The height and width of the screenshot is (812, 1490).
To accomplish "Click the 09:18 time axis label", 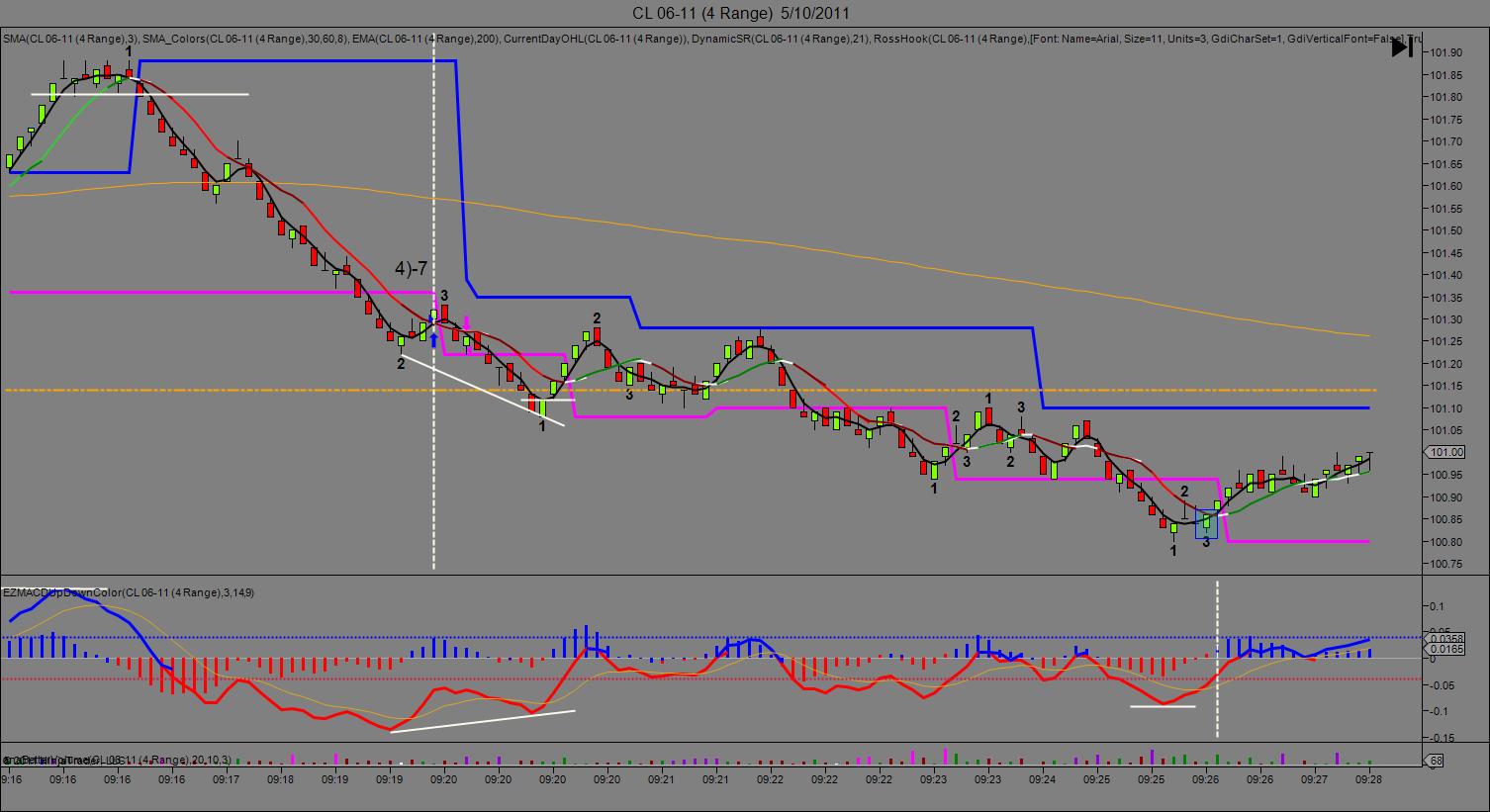I will 280,779.
